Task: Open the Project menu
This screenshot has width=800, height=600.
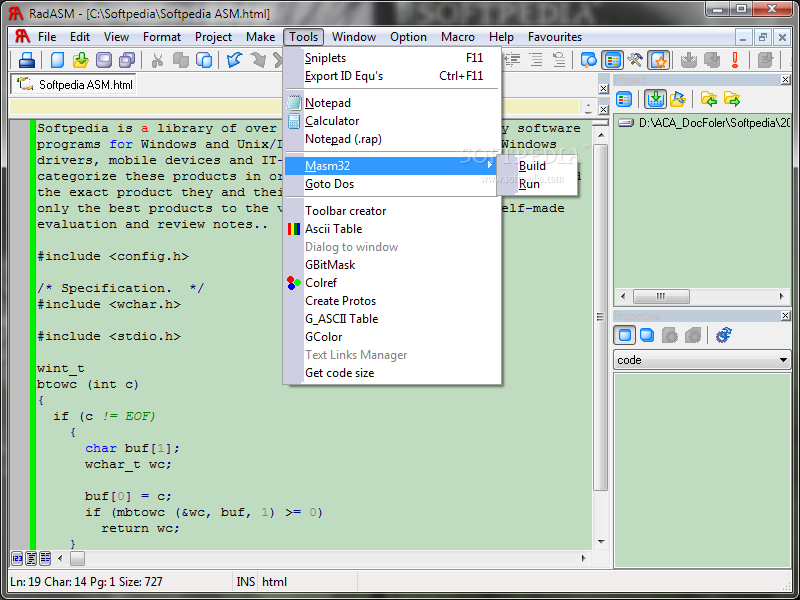Action: click(x=213, y=37)
